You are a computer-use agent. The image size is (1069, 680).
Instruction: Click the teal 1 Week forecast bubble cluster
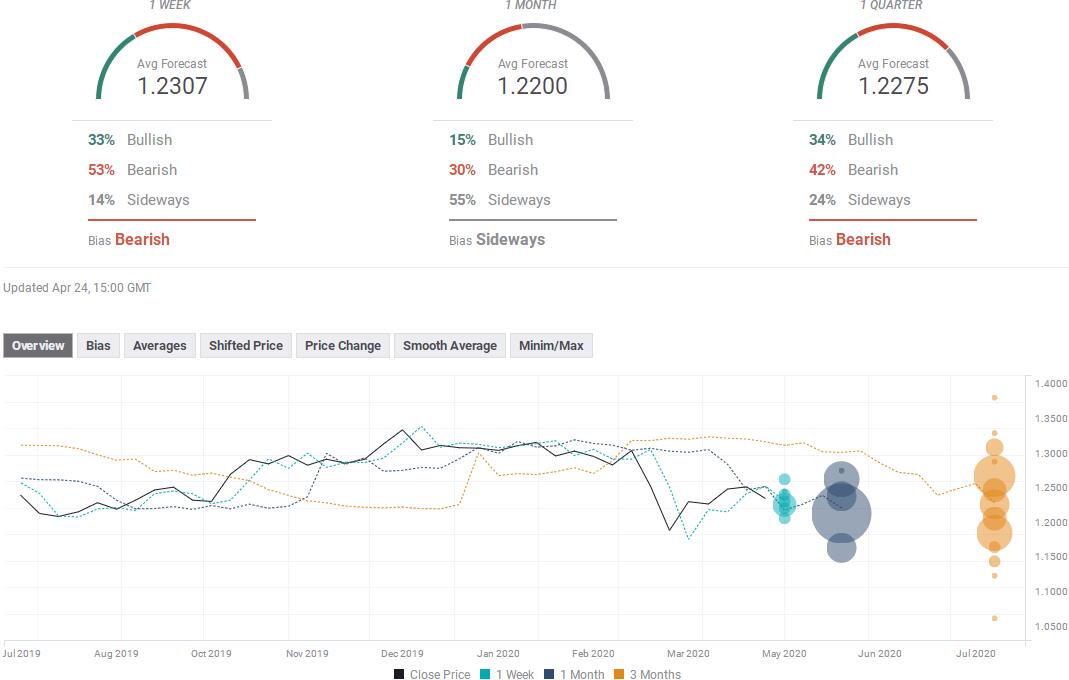[784, 503]
